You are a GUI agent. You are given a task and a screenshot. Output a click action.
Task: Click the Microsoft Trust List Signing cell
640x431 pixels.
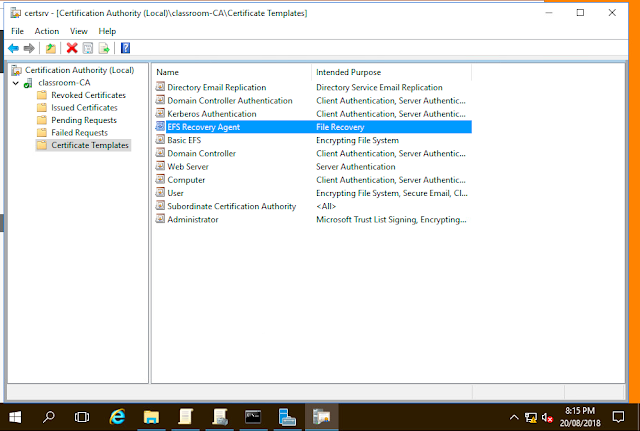coord(391,220)
